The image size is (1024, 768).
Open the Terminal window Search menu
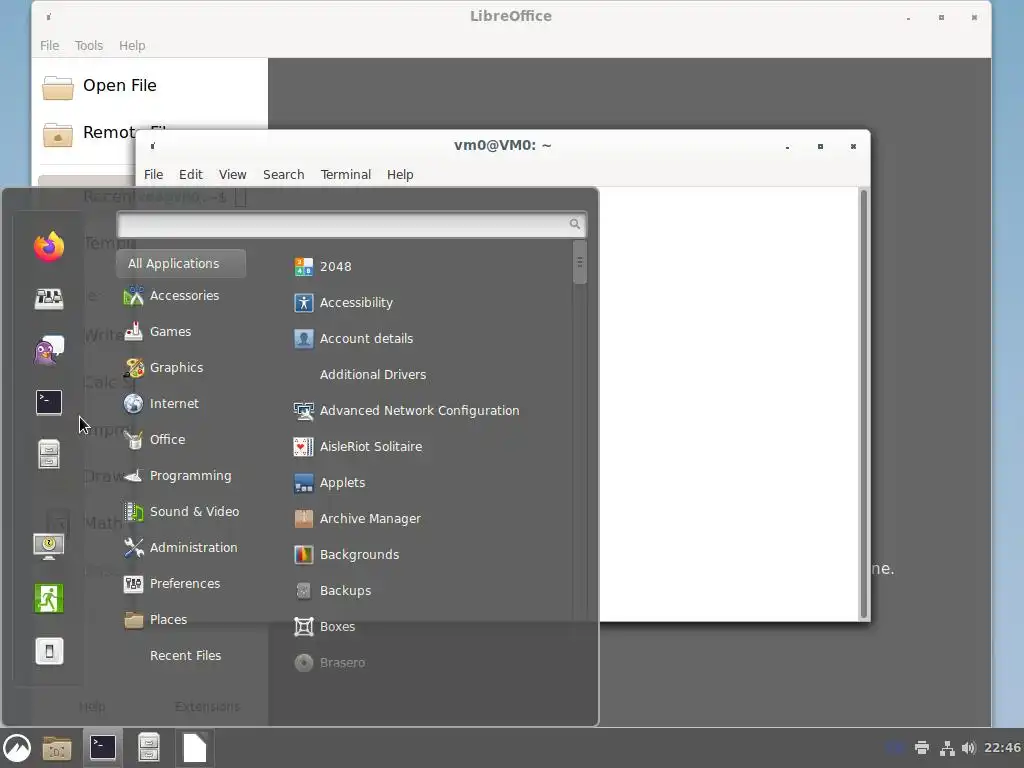283,174
